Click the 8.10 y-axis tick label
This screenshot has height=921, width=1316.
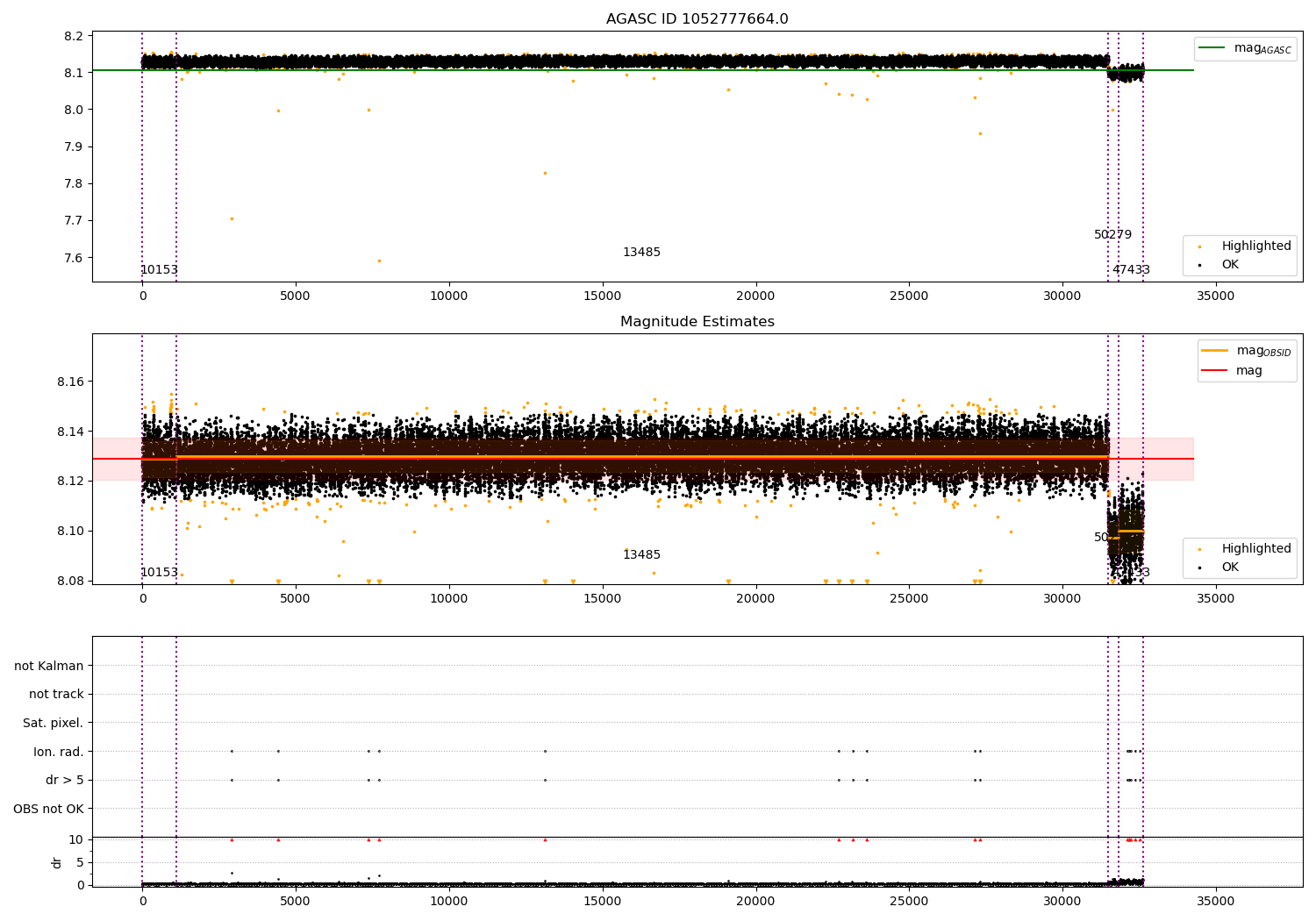click(71, 532)
